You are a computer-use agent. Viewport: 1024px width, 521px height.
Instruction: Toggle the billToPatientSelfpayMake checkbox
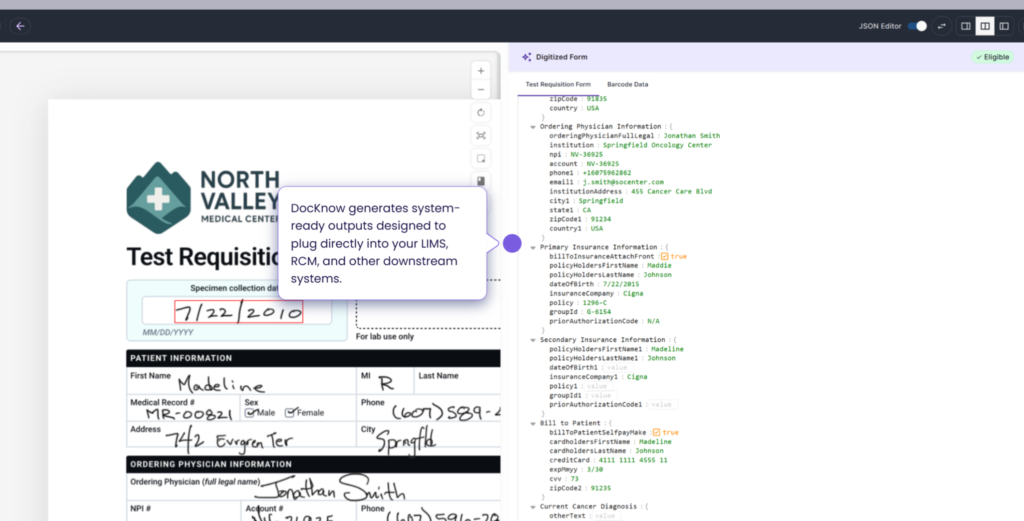659,432
